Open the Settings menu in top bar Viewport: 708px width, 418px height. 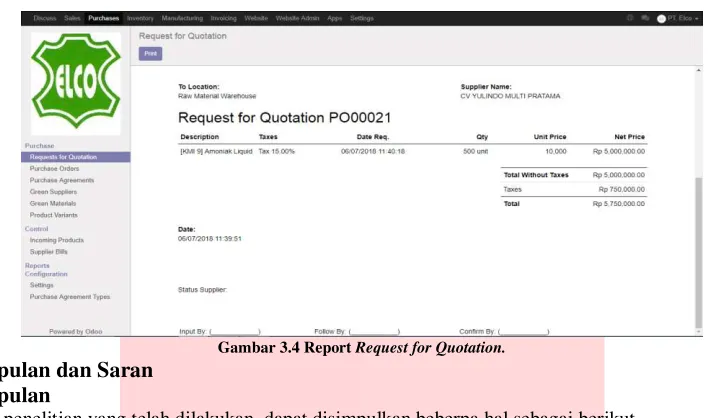[362, 19]
